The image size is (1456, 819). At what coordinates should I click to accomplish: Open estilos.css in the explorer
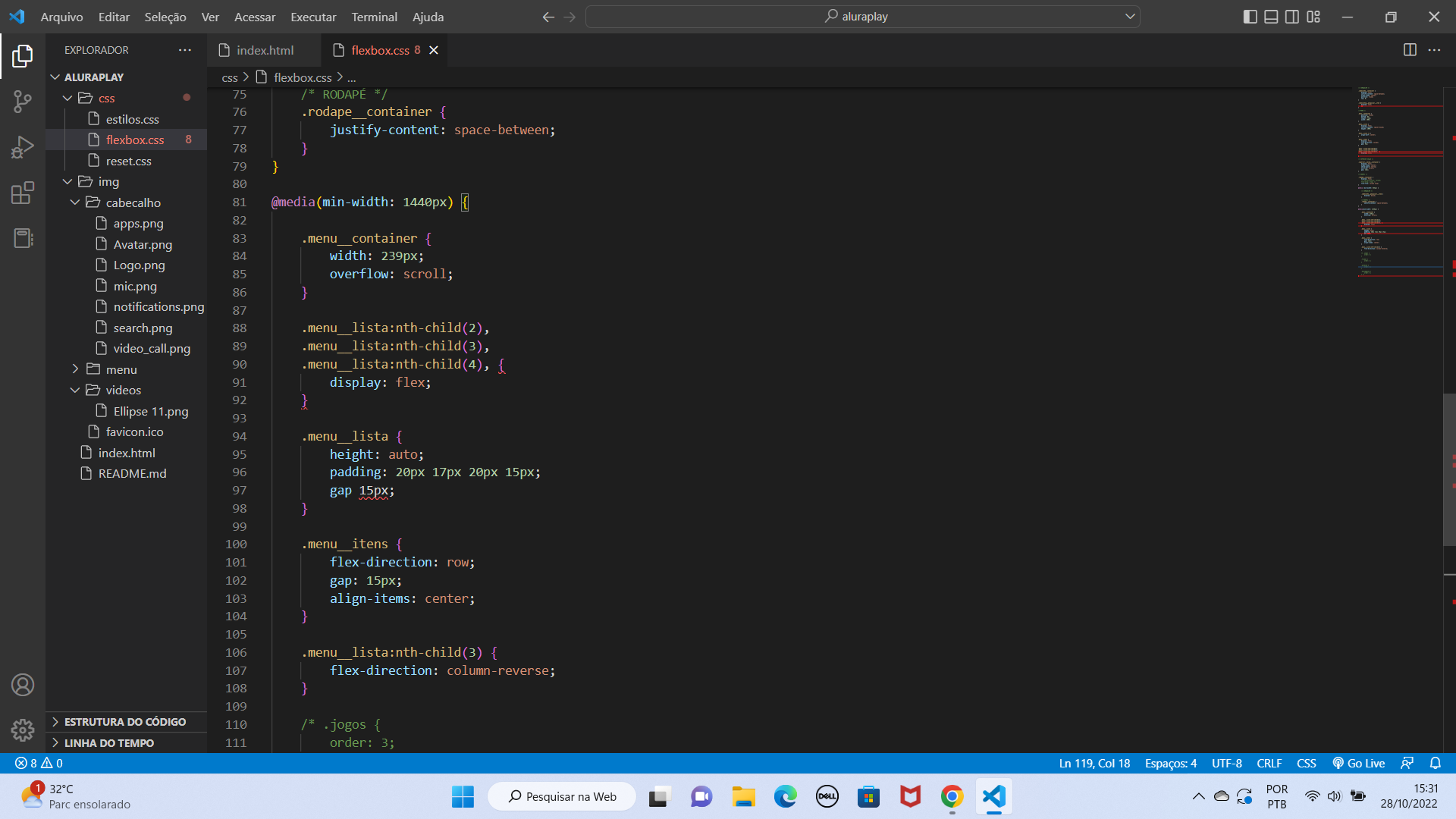coord(132,119)
